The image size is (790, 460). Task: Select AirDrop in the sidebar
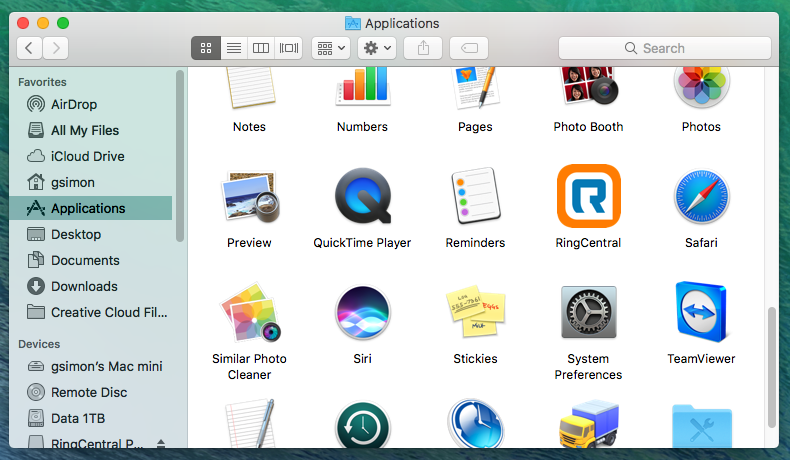73,104
